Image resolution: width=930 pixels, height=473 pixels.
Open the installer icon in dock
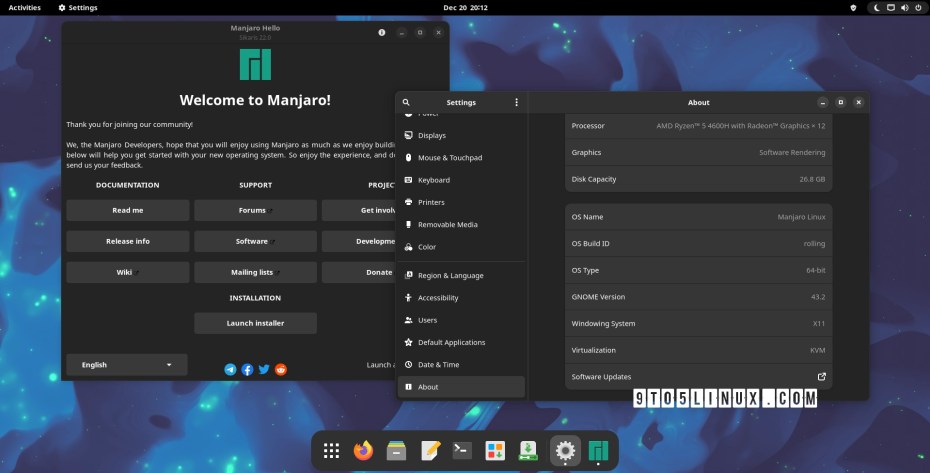tap(528, 450)
